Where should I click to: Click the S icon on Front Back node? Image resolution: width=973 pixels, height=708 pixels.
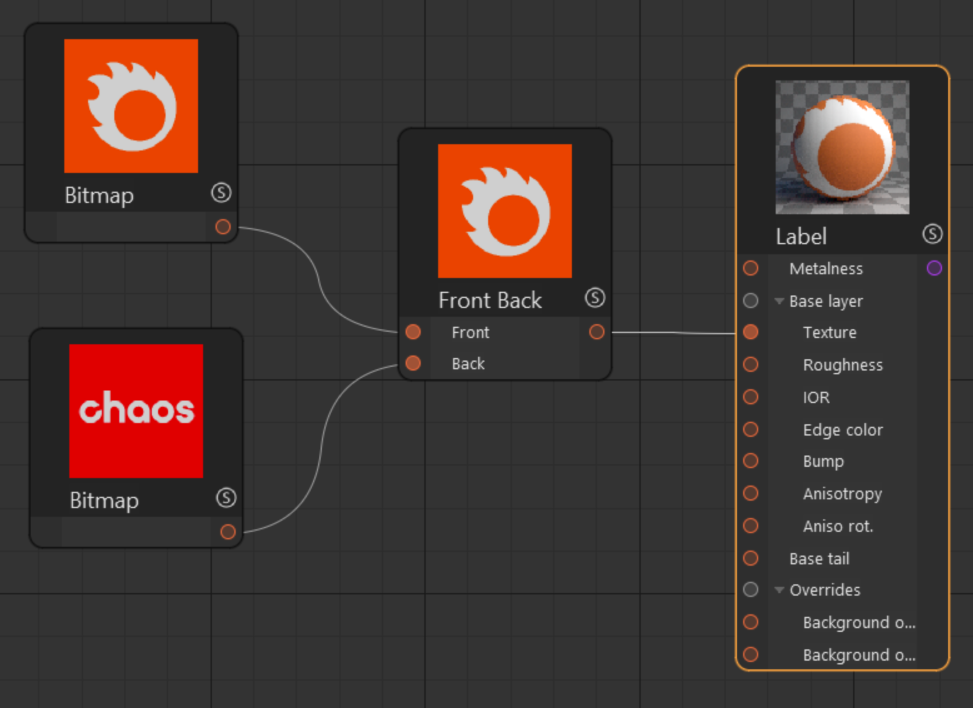pos(595,298)
